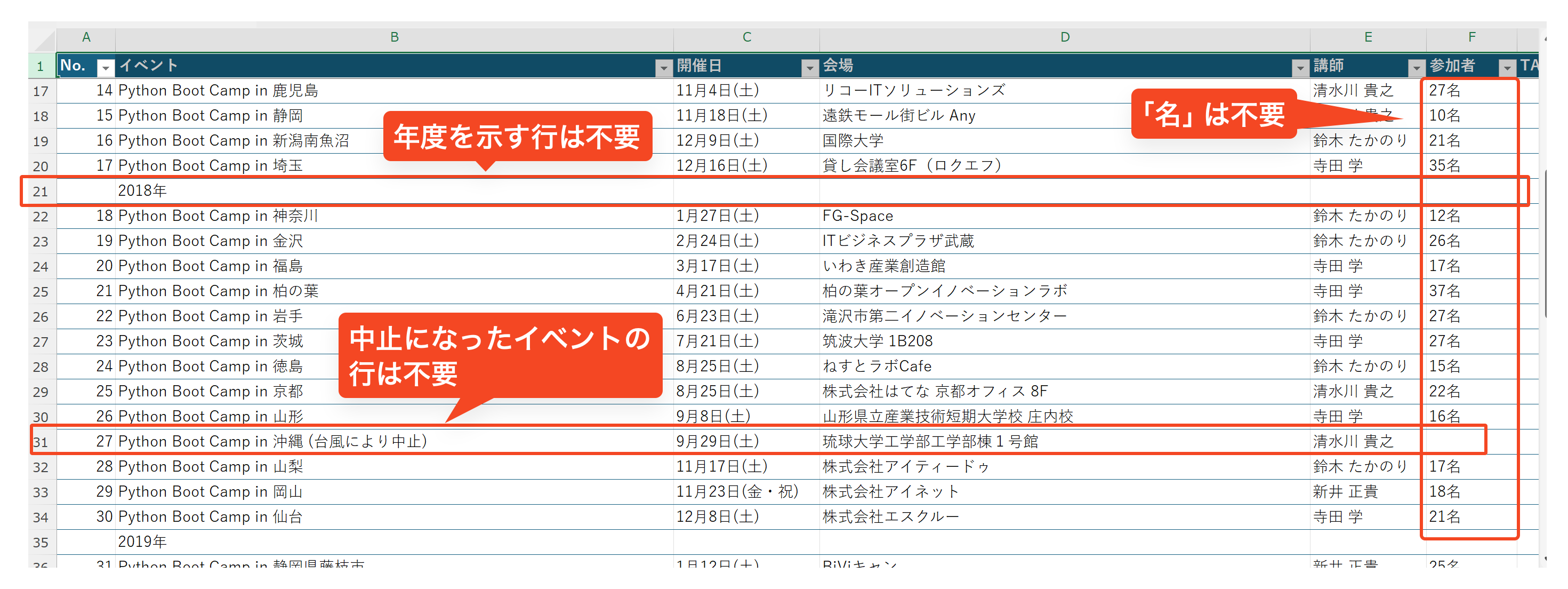The width and height of the screenshot is (1568, 589).
Task: Open the No. column filter dropdown
Action: pyautogui.click(x=106, y=68)
